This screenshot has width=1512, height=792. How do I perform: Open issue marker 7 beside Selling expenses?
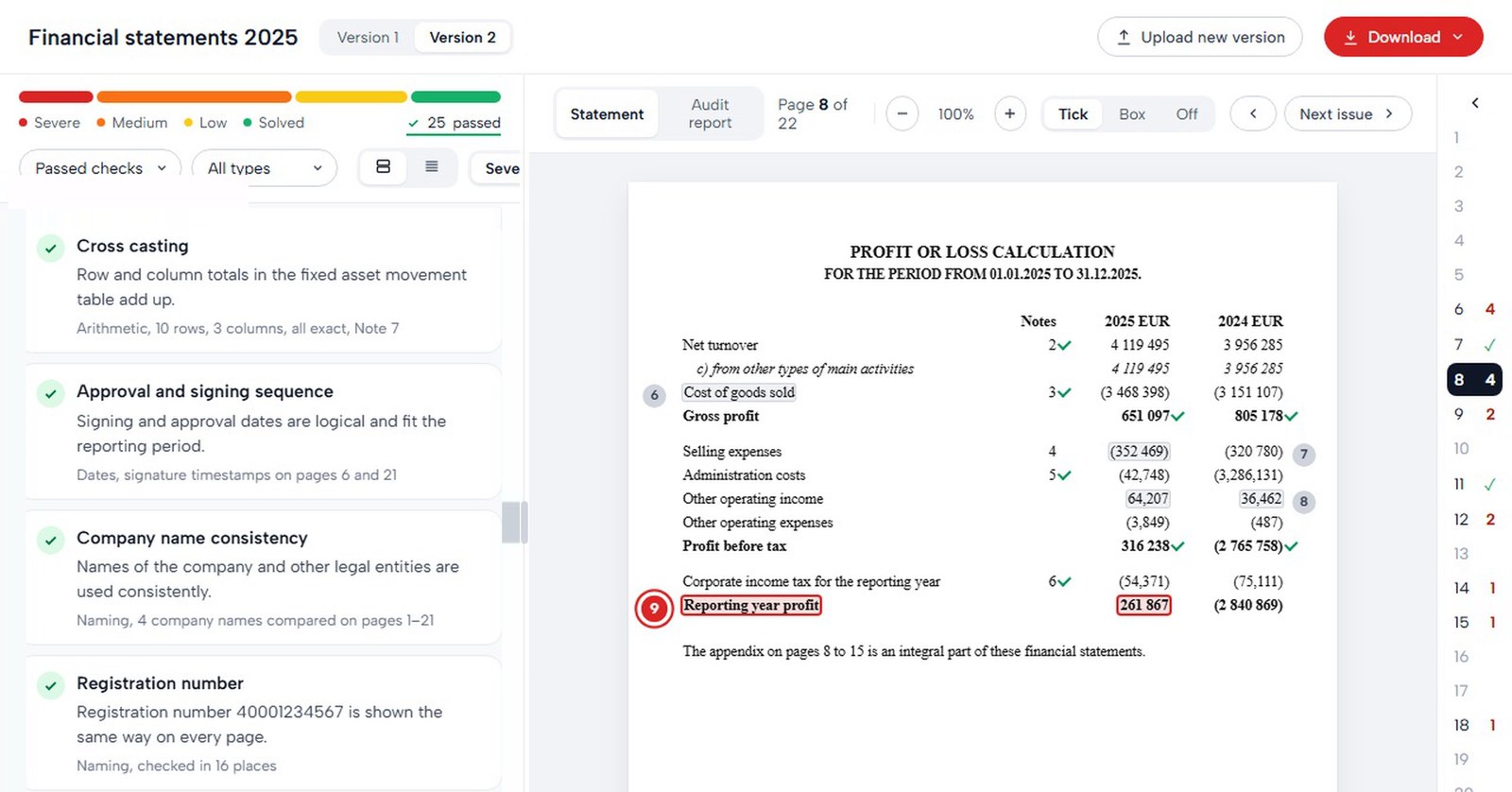click(x=1304, y=455)
